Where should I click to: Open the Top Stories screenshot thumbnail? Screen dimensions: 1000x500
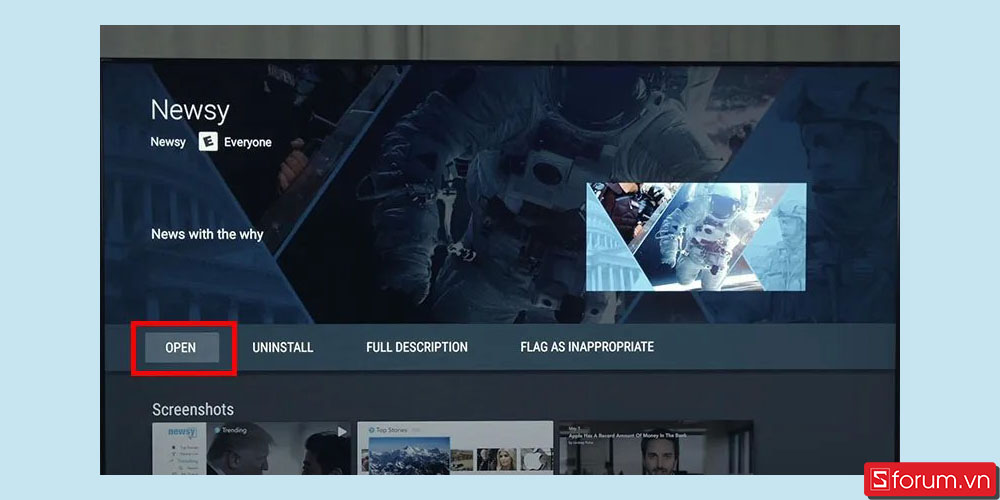point(455,448)
